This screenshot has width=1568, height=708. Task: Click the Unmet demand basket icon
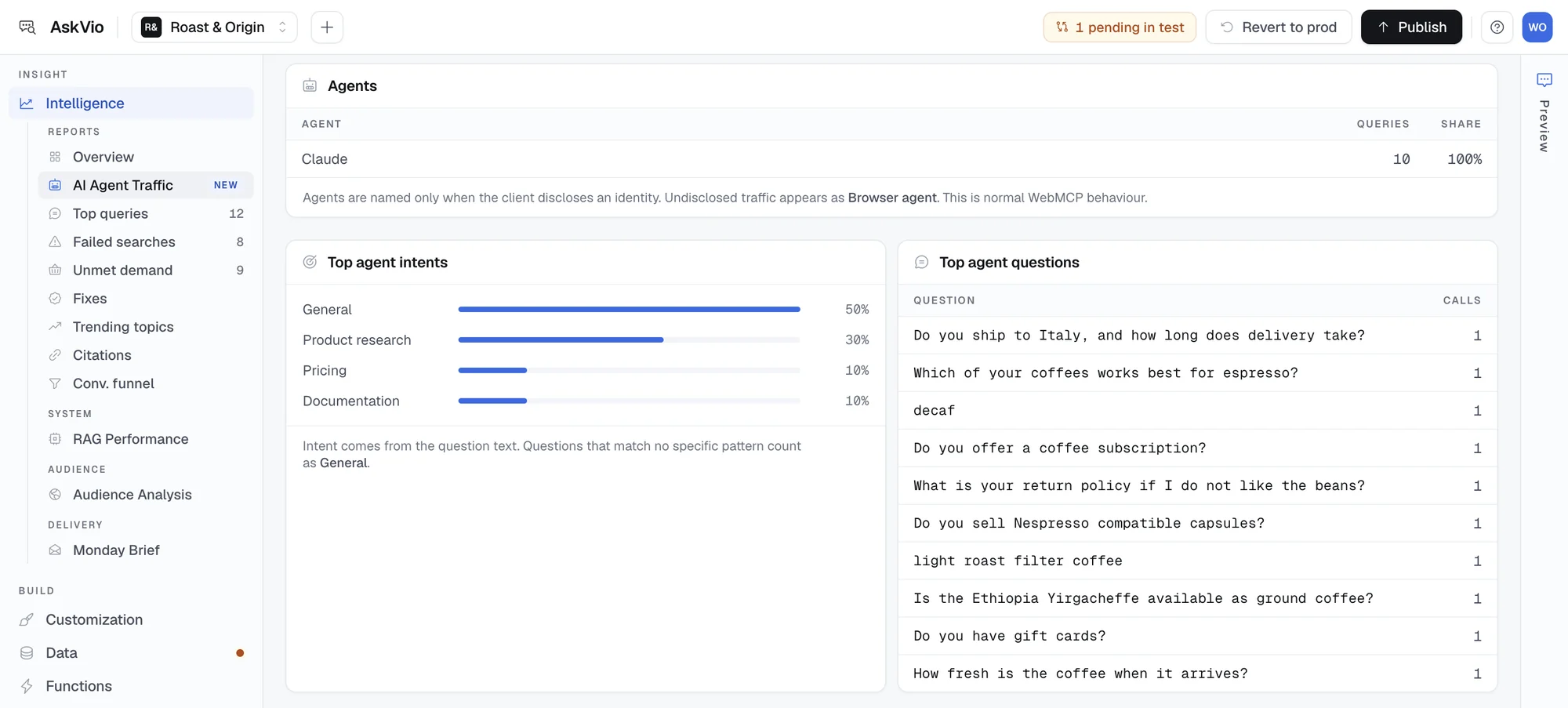pos(55,270)
